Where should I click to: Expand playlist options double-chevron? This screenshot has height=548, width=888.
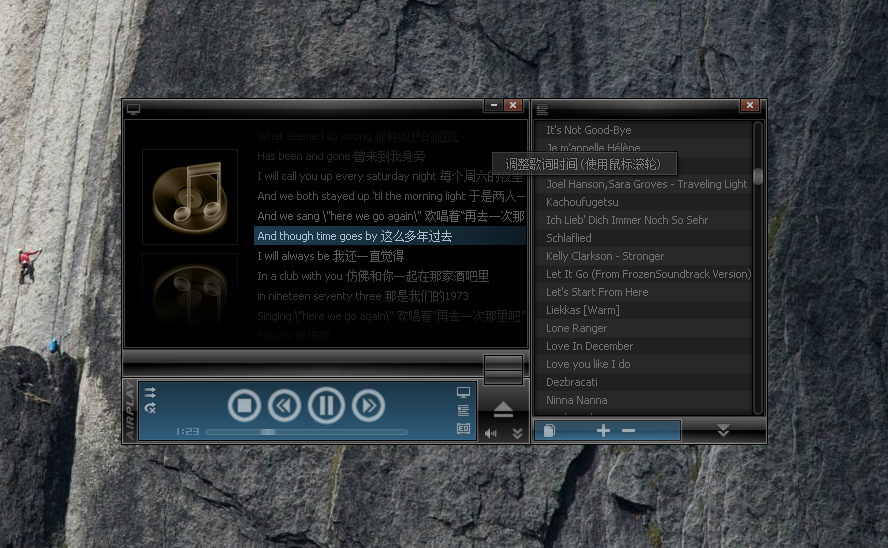pos(723,430)
